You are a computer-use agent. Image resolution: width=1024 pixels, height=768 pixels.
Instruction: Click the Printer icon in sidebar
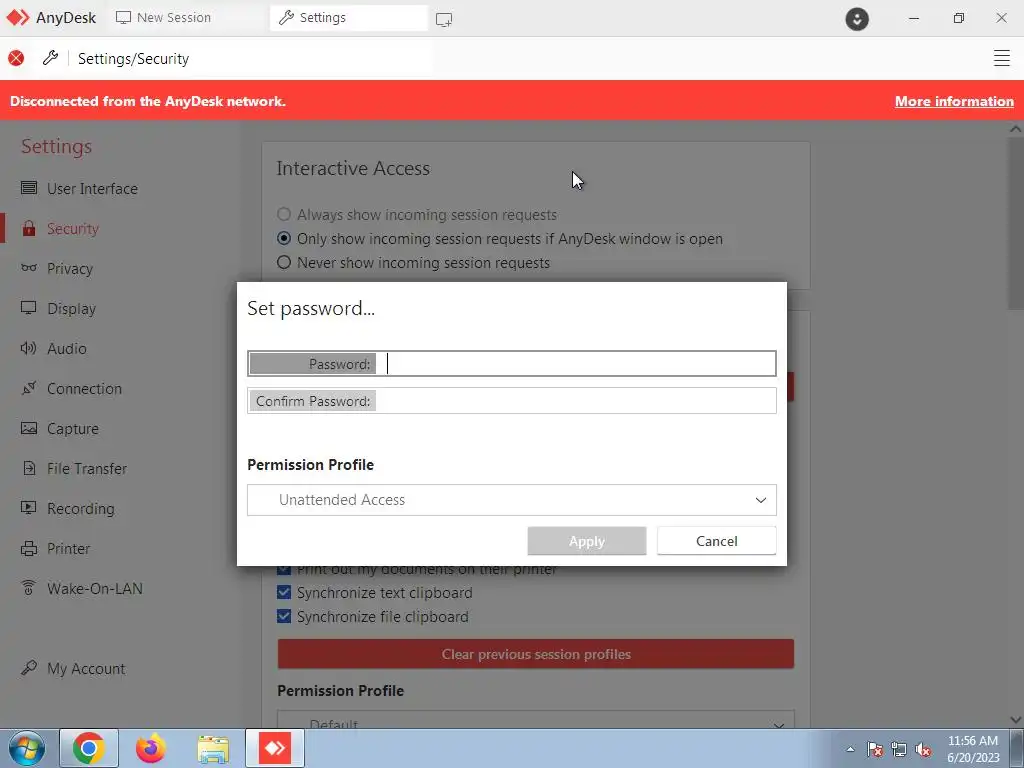[x=29, y=549]
